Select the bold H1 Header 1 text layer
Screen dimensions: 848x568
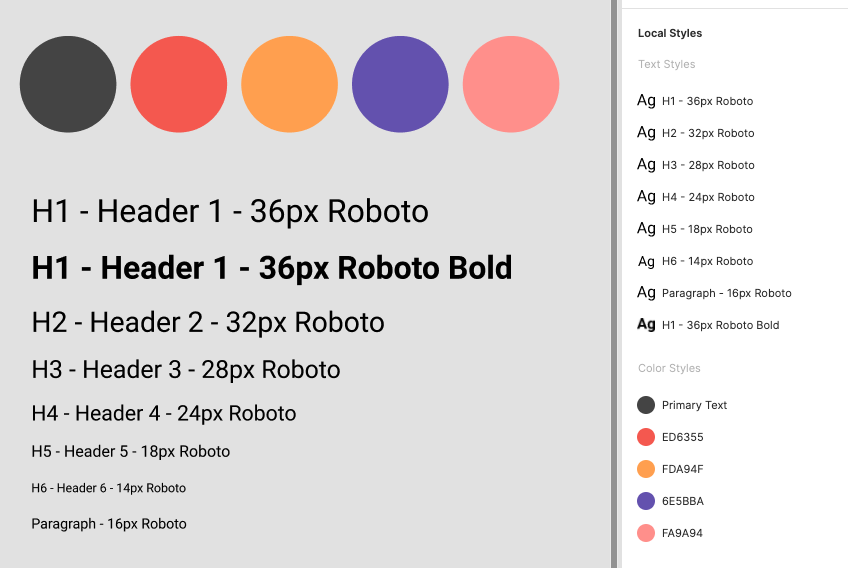tap(271, 268)
